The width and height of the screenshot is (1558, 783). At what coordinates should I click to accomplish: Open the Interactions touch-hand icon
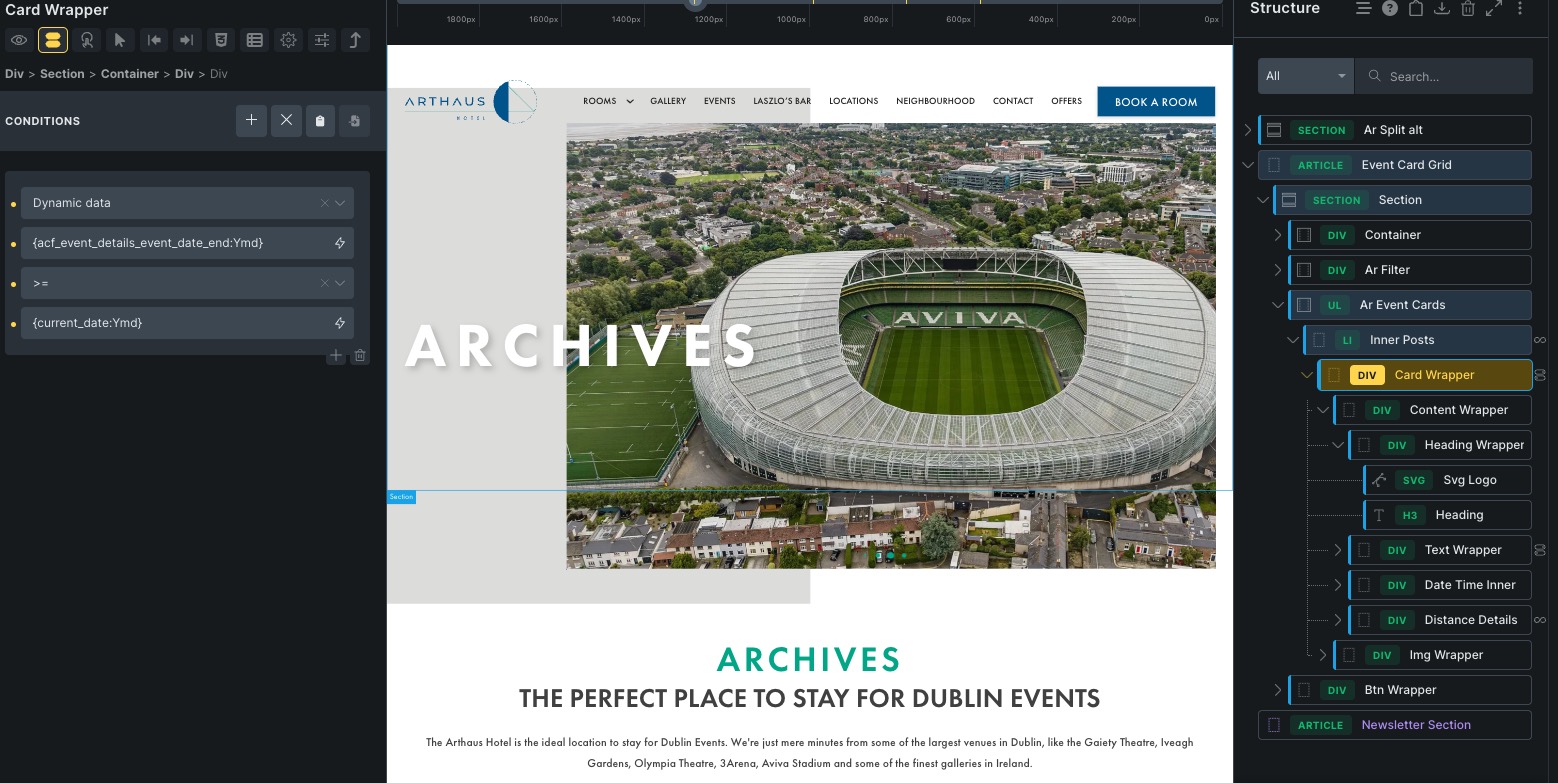[x=87, y=40]
